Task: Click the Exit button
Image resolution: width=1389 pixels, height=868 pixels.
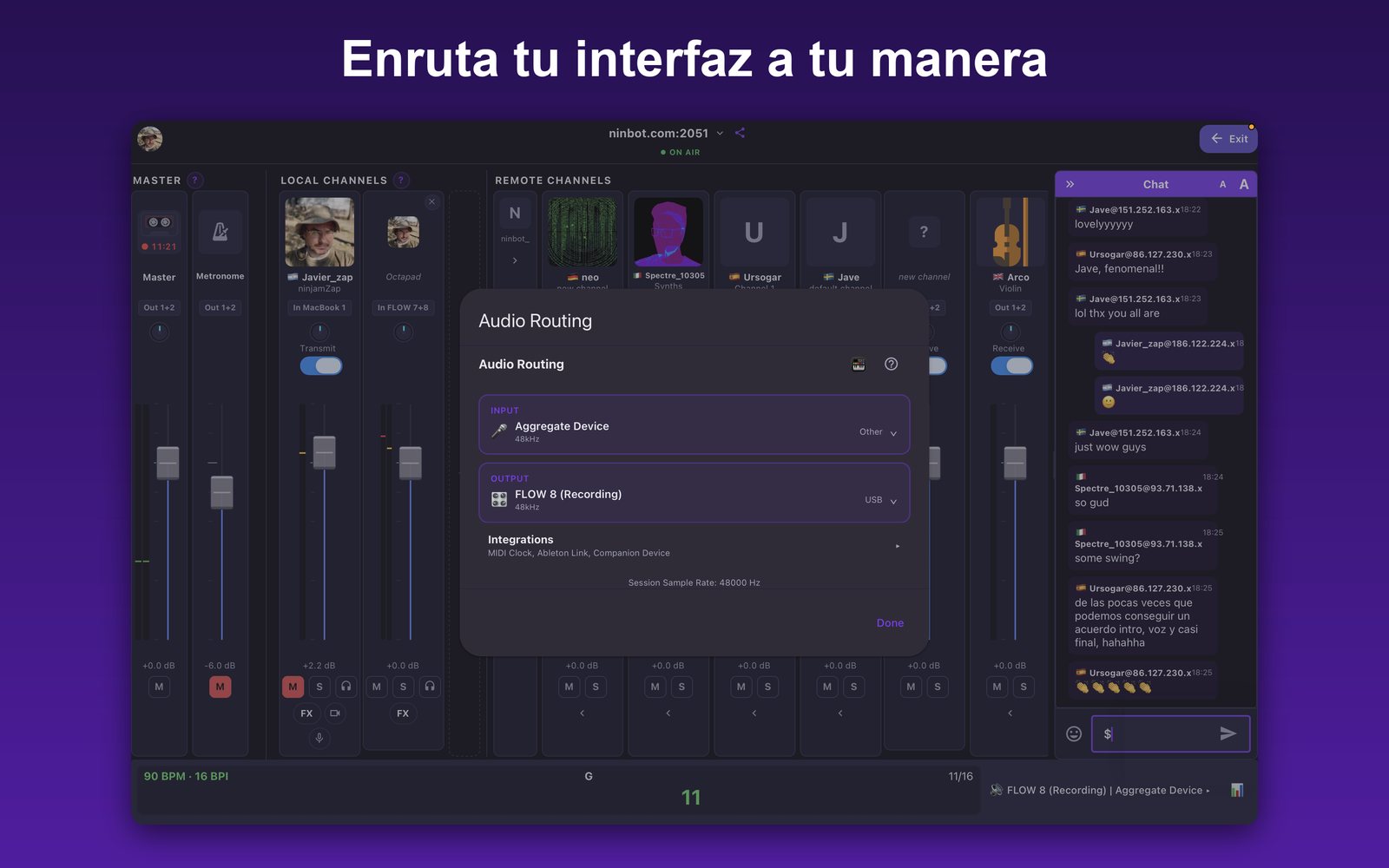Action: [x=1228, y=139]
